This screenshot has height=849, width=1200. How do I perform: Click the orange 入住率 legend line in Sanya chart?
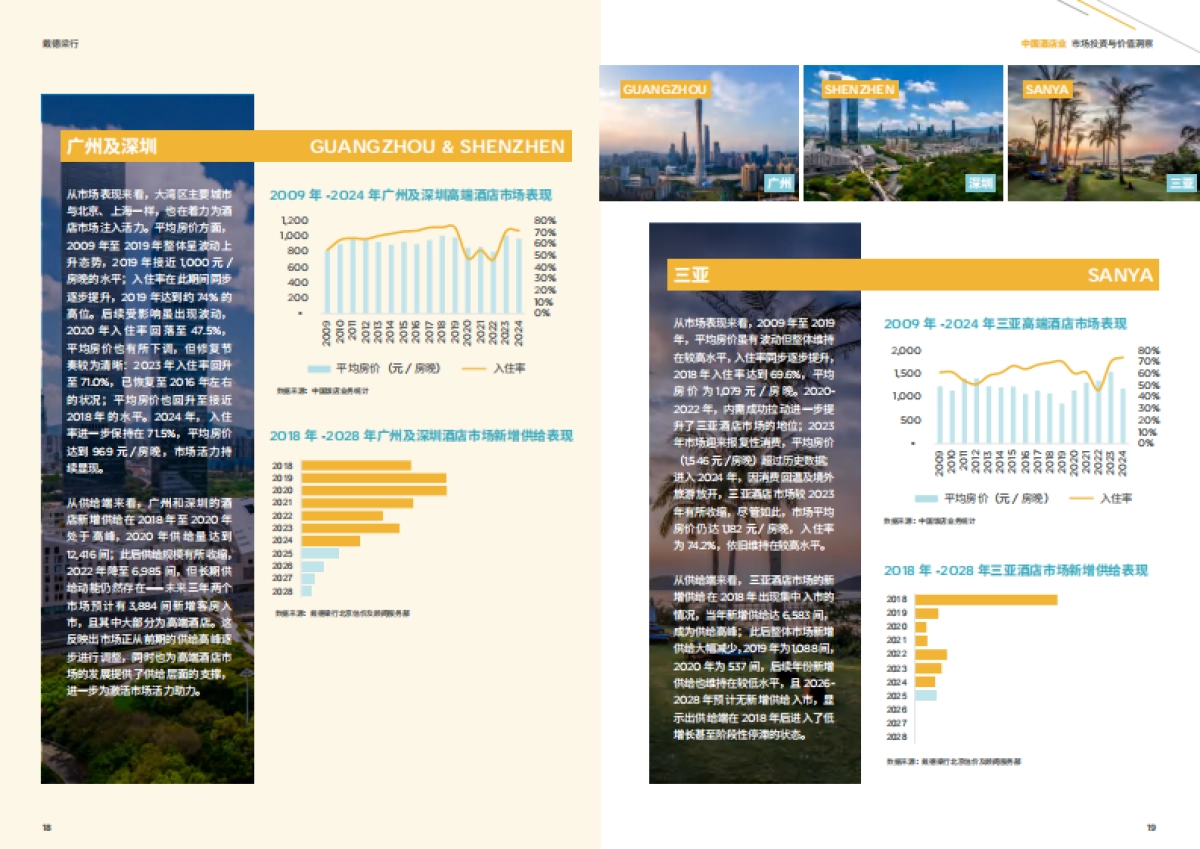click(x=1081, y=498)
